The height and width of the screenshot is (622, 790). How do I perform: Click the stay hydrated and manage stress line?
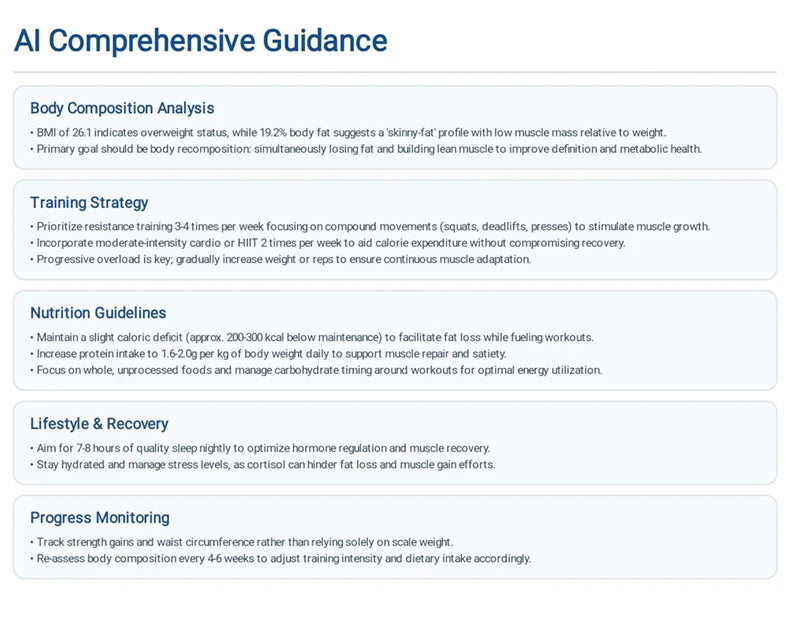262,464
